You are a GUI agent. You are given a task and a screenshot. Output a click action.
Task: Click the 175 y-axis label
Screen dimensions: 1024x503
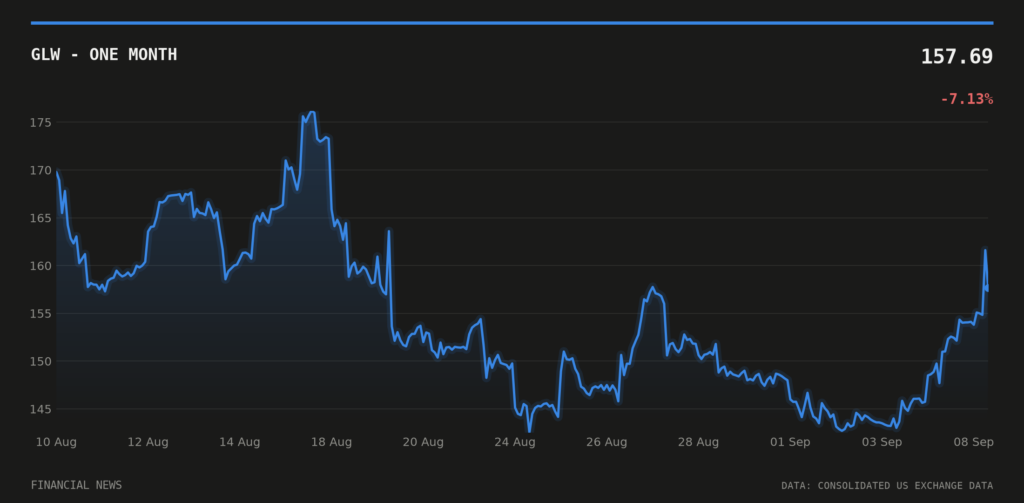pyautogui.click(x=40, y=123)
